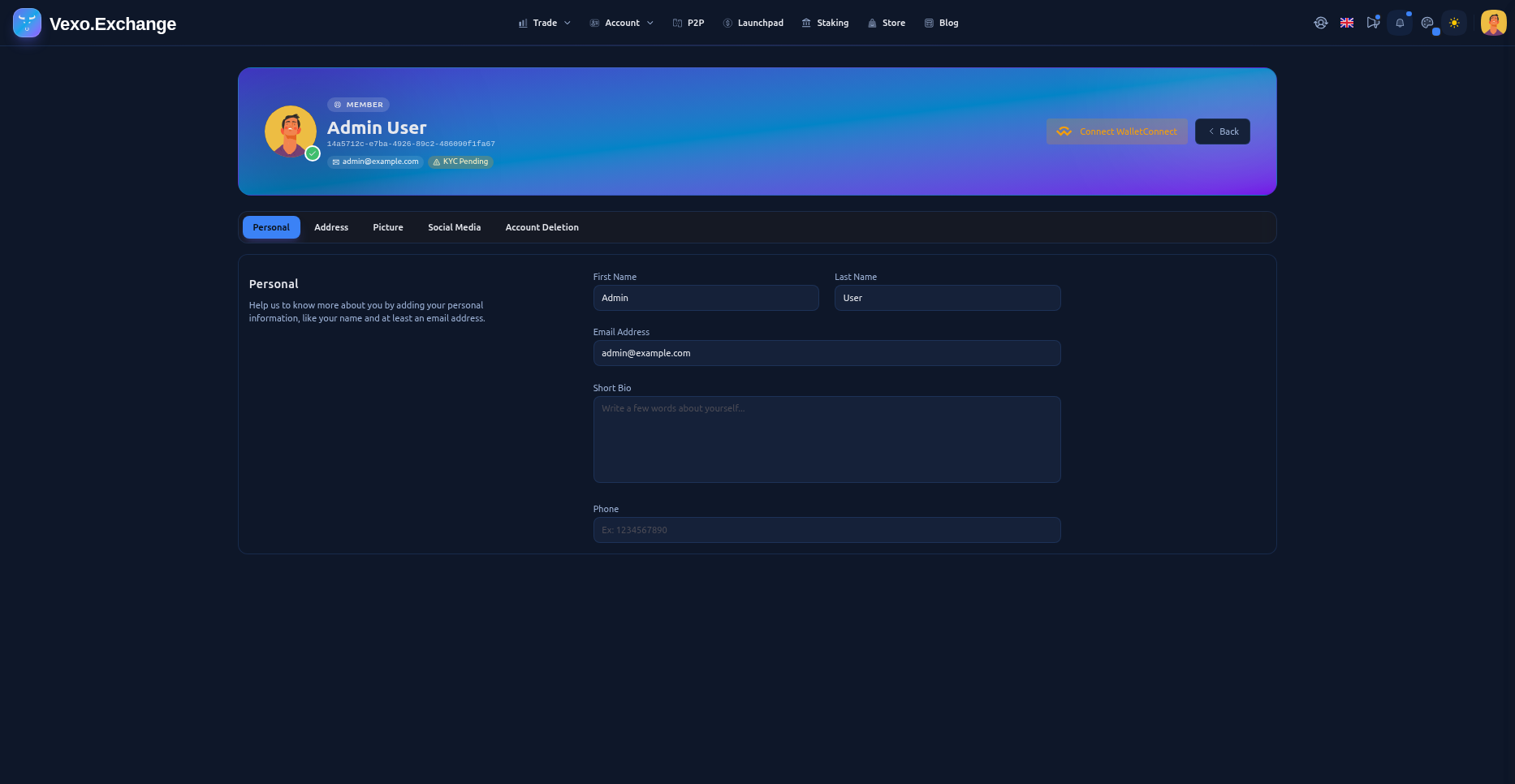The height and width of the screenshot is (784, 1515).
Task: Click the Vexo.Exchange brand name
Action: point(113,24)
